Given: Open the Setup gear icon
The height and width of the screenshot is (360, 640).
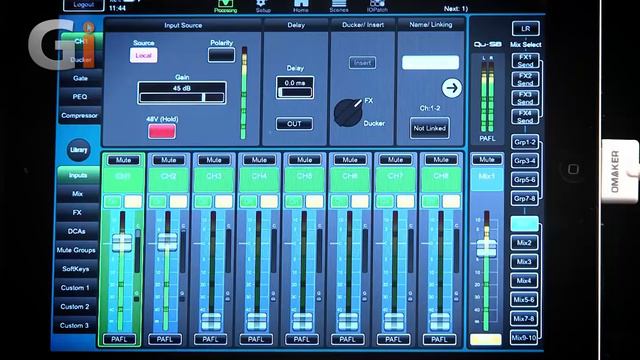Looking at the screenshot, I should 262,6.
